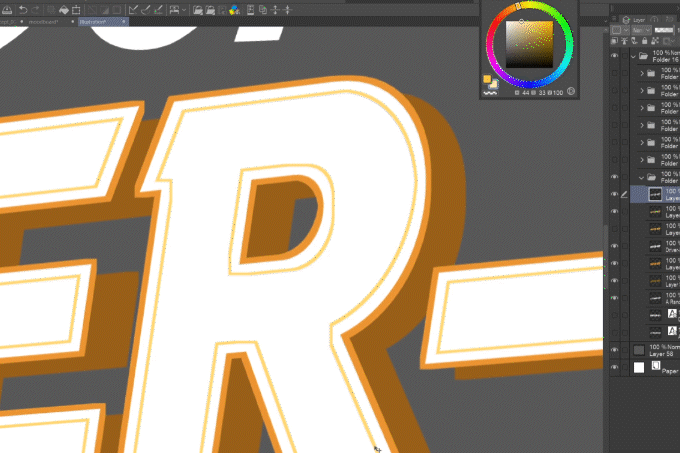Toggle visibility of Layer 58
Screen dimensions: 680x453
614,350
